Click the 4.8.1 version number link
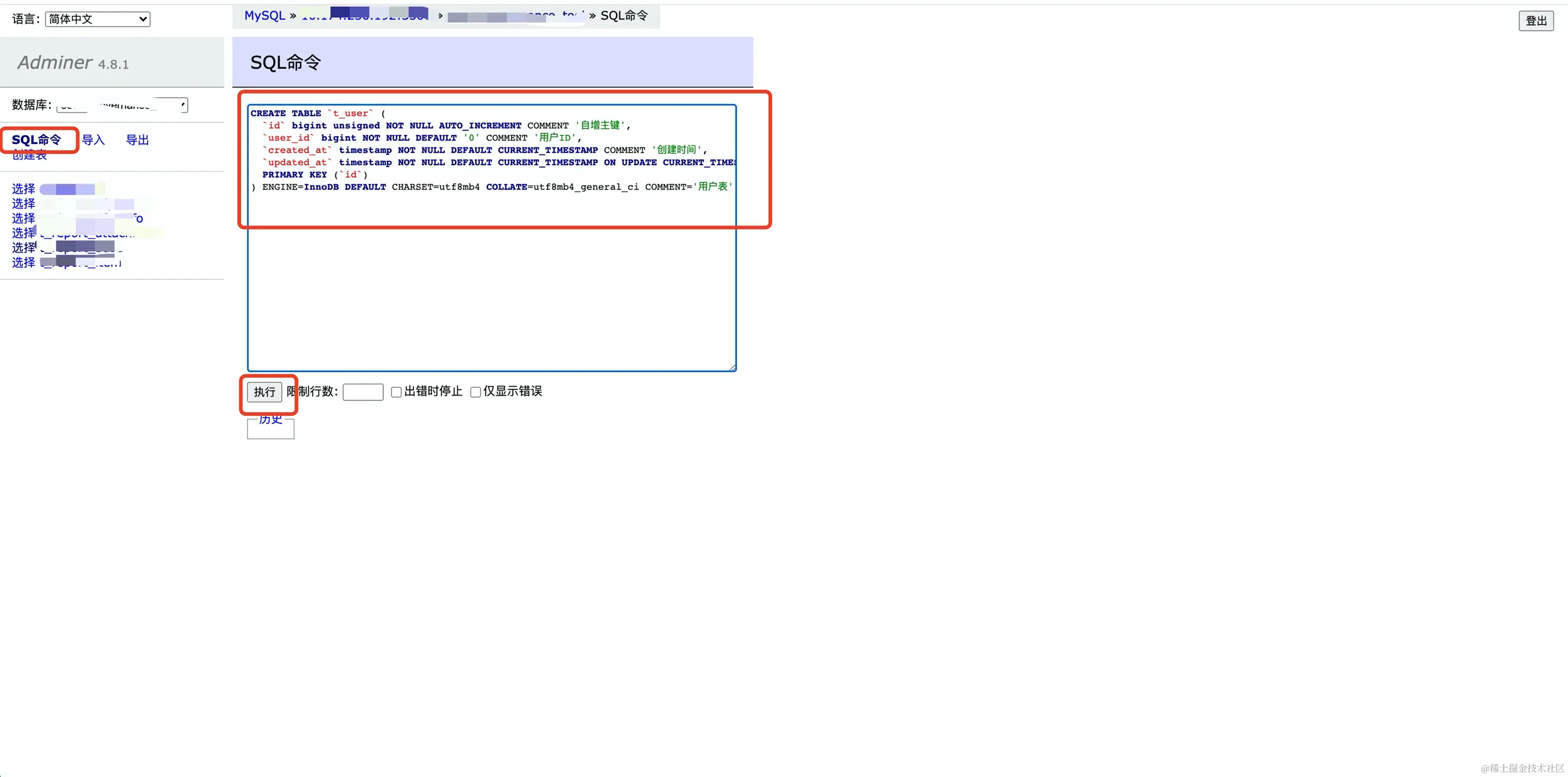 tap(113, 64)
